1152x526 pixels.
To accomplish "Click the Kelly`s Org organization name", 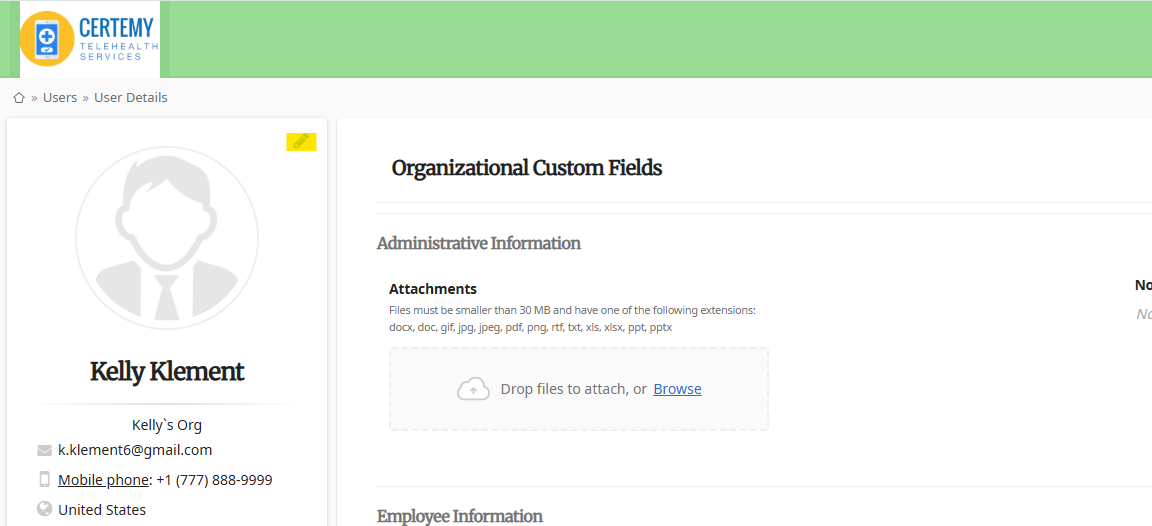I will coord(167,425).
